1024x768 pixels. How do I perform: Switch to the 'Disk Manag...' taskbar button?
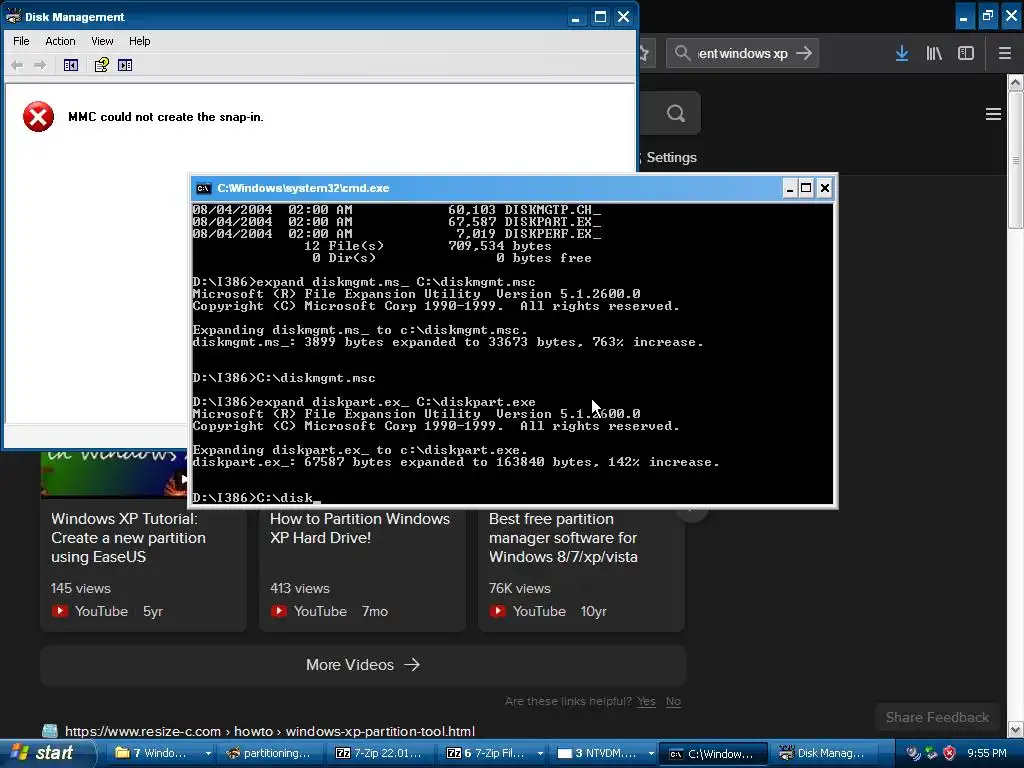pyautogui.click(x=824, y=753)
